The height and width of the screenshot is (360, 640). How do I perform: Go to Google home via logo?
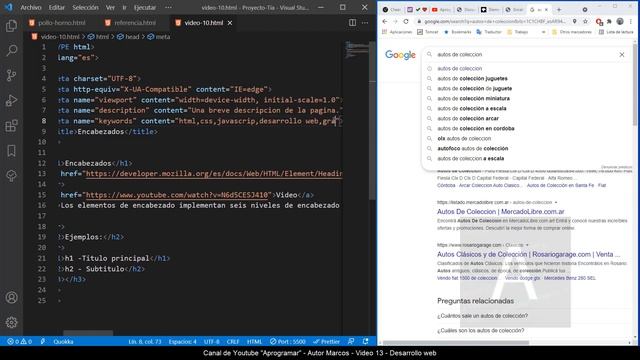tap(400, 55)
